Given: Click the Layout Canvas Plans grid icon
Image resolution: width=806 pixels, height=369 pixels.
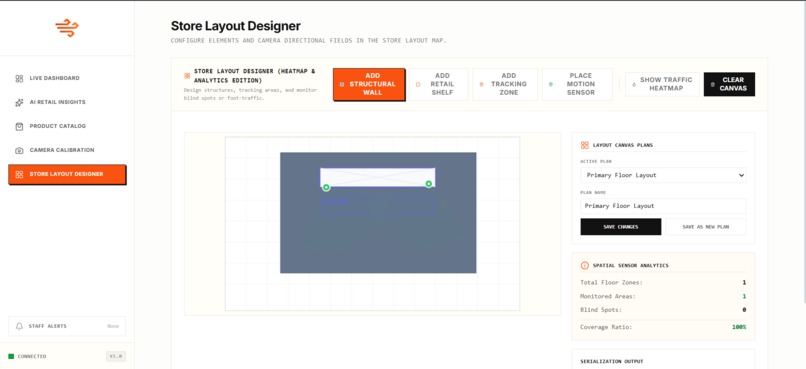Looking at the screenshot, I should (x=584, y=145).
